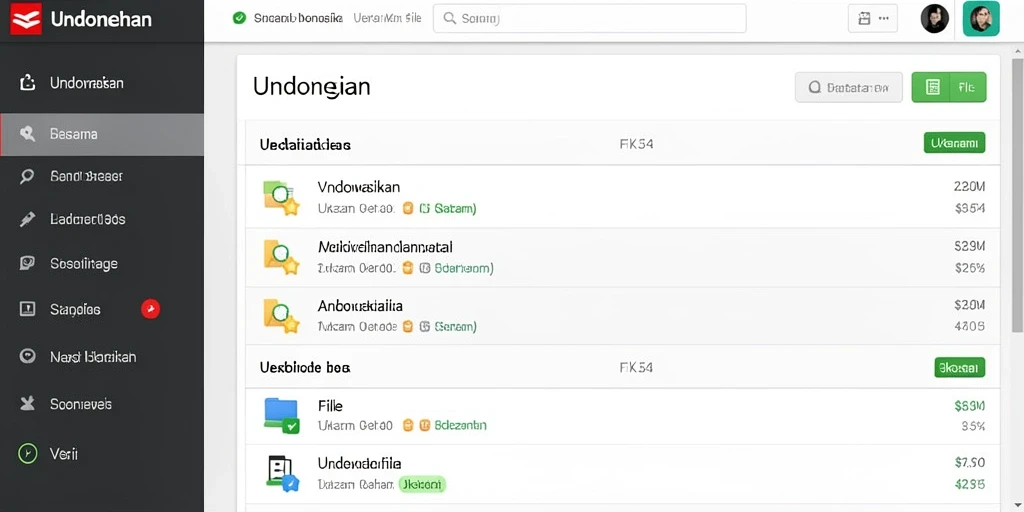Image resolution: width=1024 pixels, height=512 pixels.
Task: Click the Anboicakialiia file name
Action: (x=360, y=306)
